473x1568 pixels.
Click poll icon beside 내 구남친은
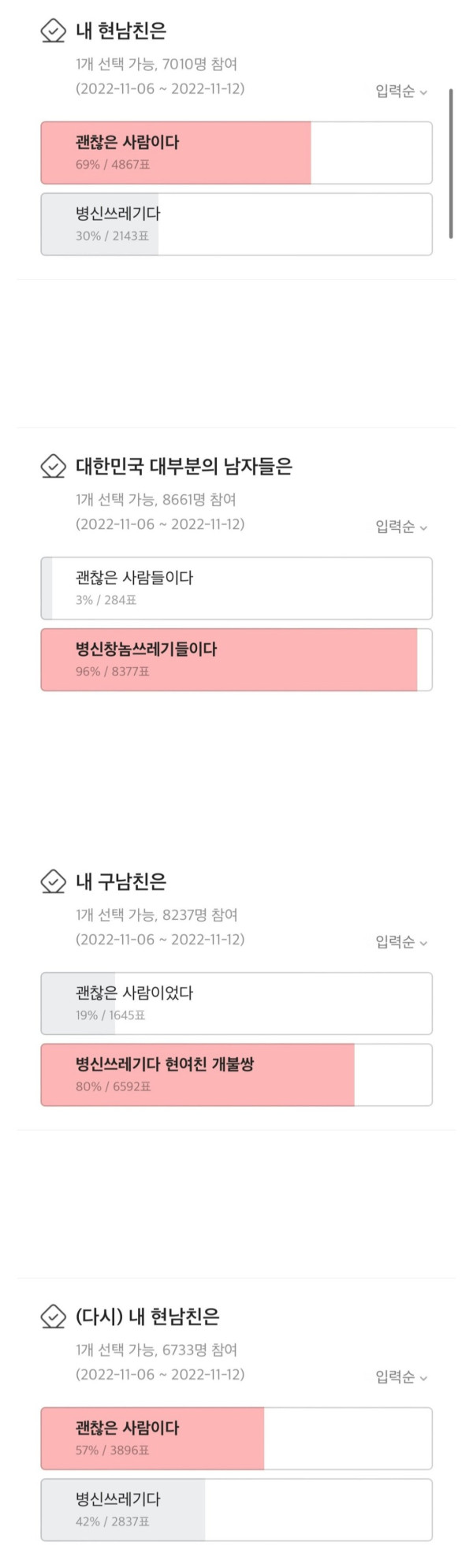[53, 881]
